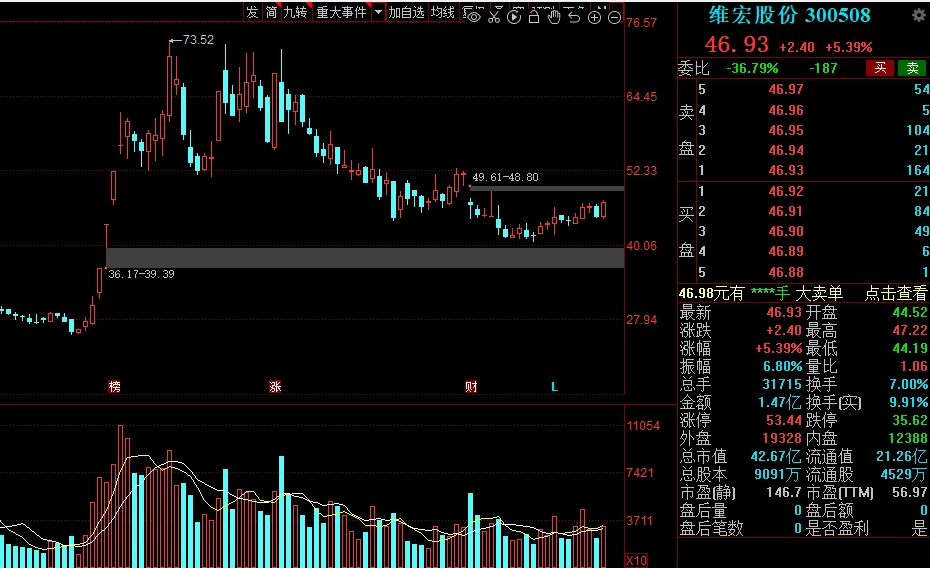This screenshot has height=568, width=930.
Task: Click the green 卖 sell button
Action: coord(912,68)
